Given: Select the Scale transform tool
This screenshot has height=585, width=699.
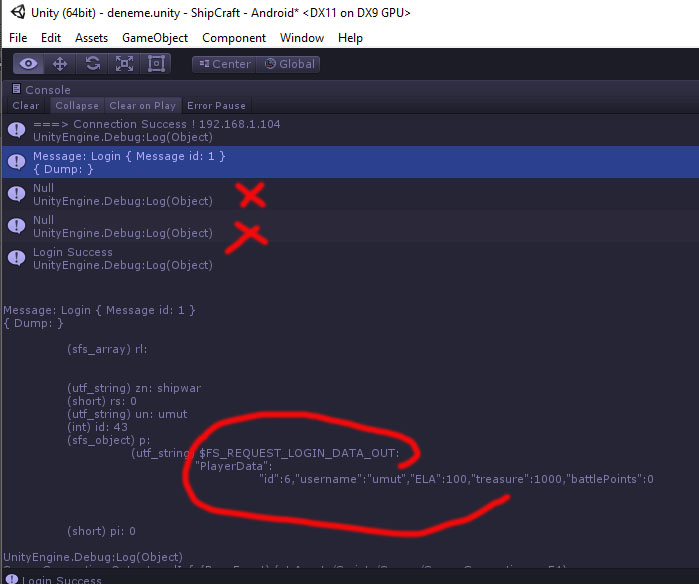Looking at the screenshot, I should [x=124, y=64].
